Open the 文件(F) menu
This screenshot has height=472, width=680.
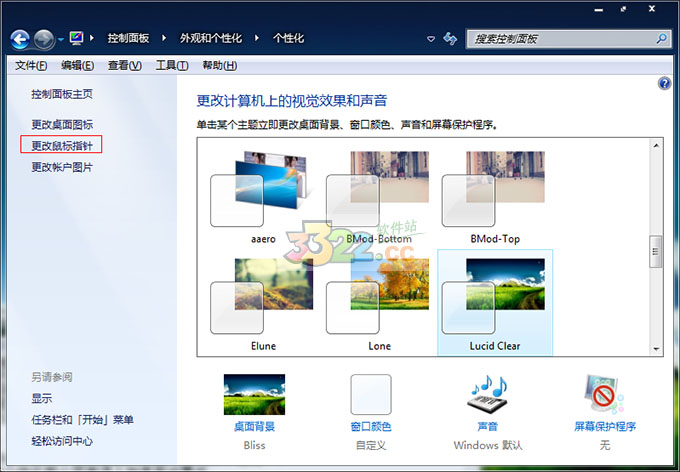pyautogui.click(x=31, y=66)
